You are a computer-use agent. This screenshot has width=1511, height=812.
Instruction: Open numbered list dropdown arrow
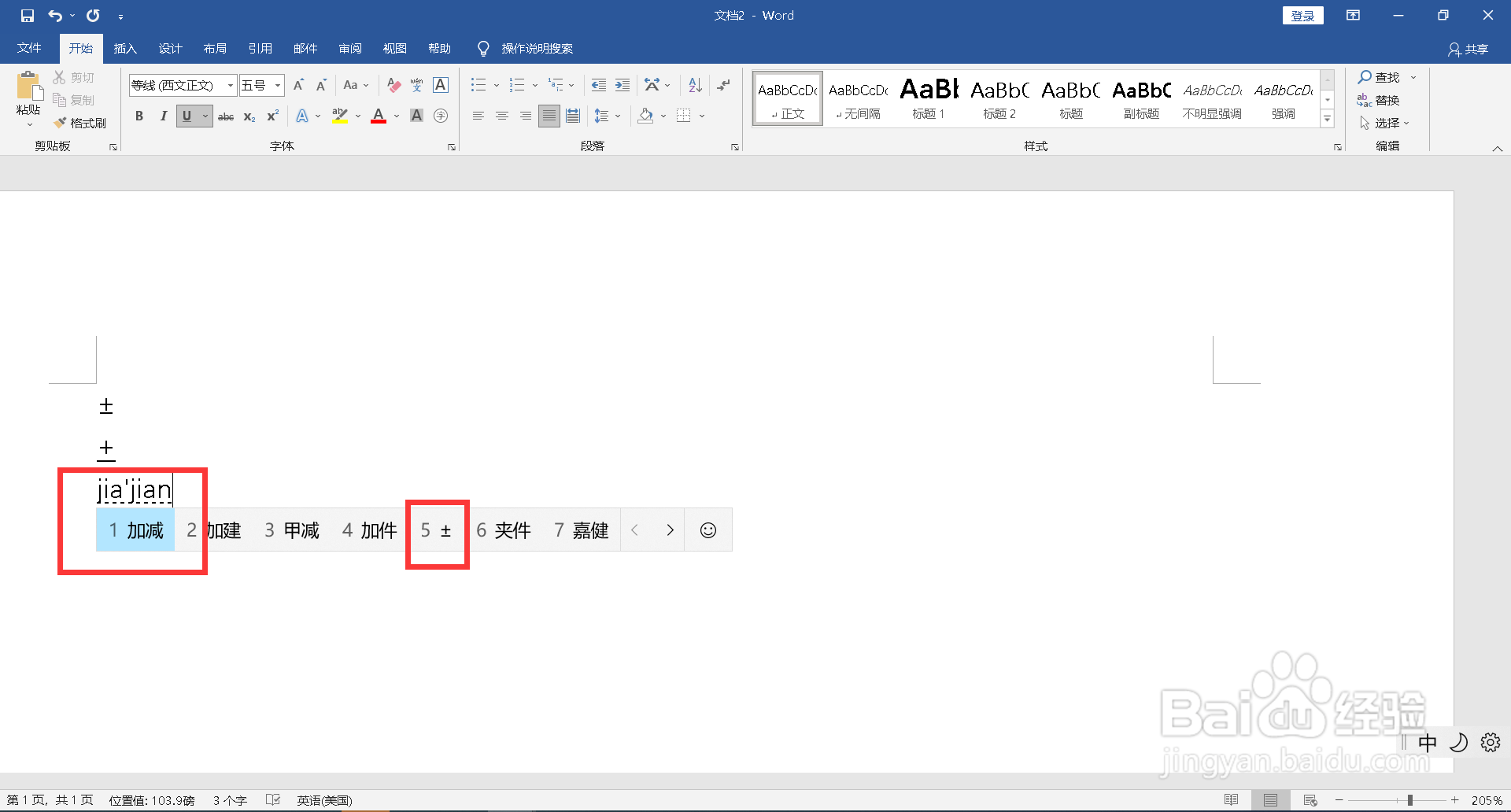tap(535, 85)
